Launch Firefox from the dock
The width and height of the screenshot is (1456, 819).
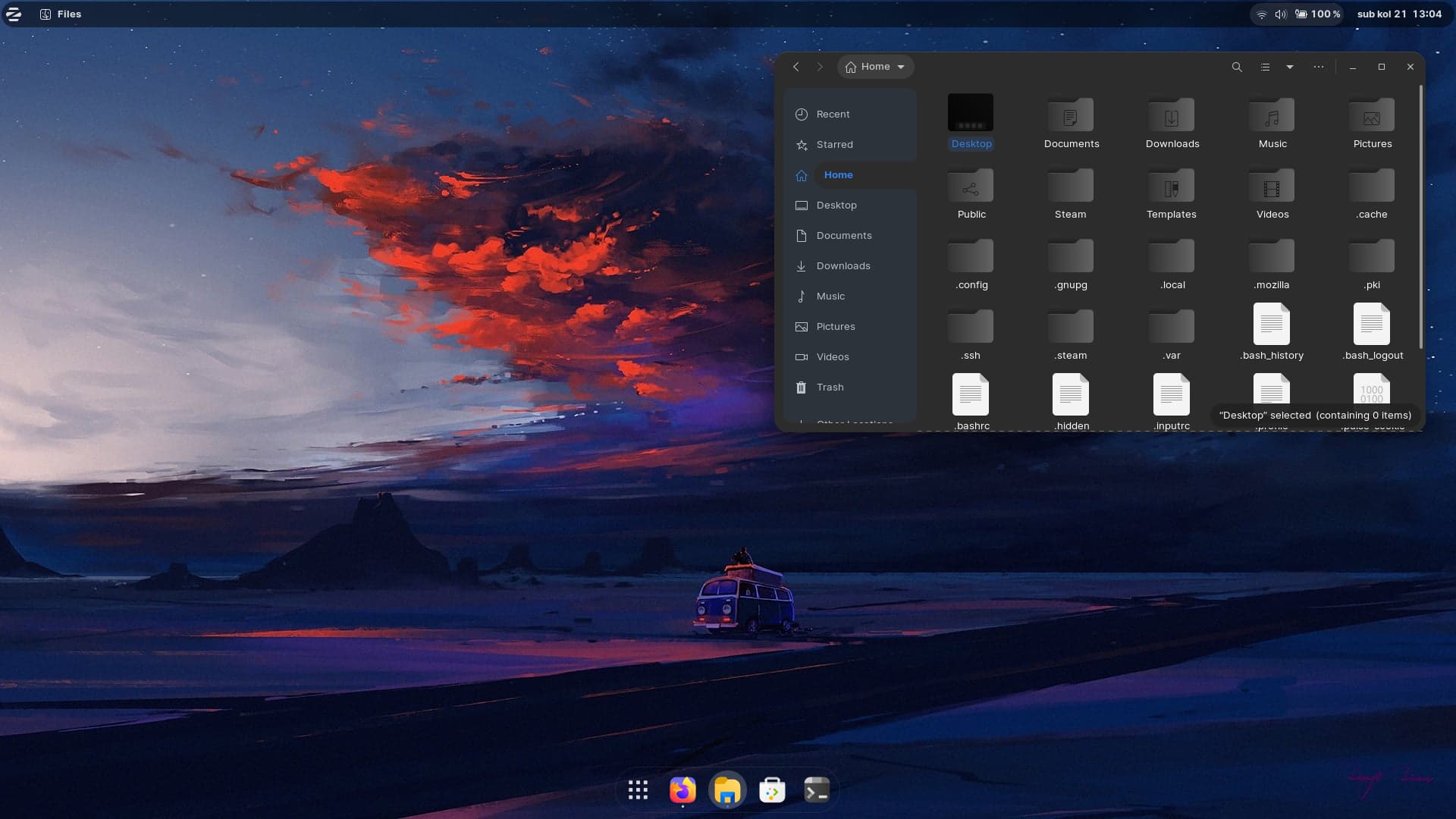(x=682, y=790)
